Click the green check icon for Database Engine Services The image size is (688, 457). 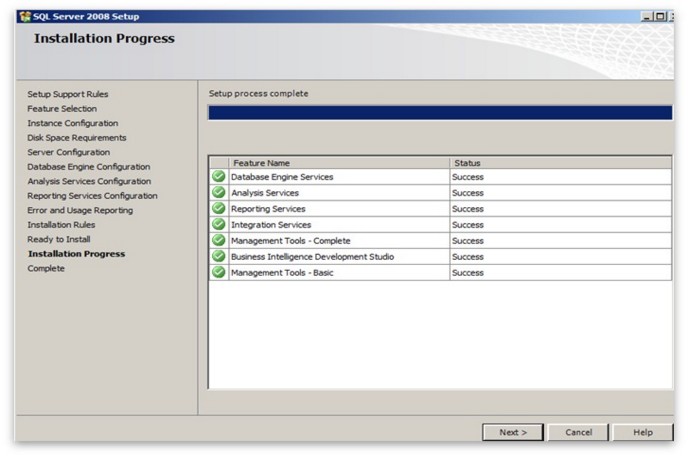click(x=219, y=176)
